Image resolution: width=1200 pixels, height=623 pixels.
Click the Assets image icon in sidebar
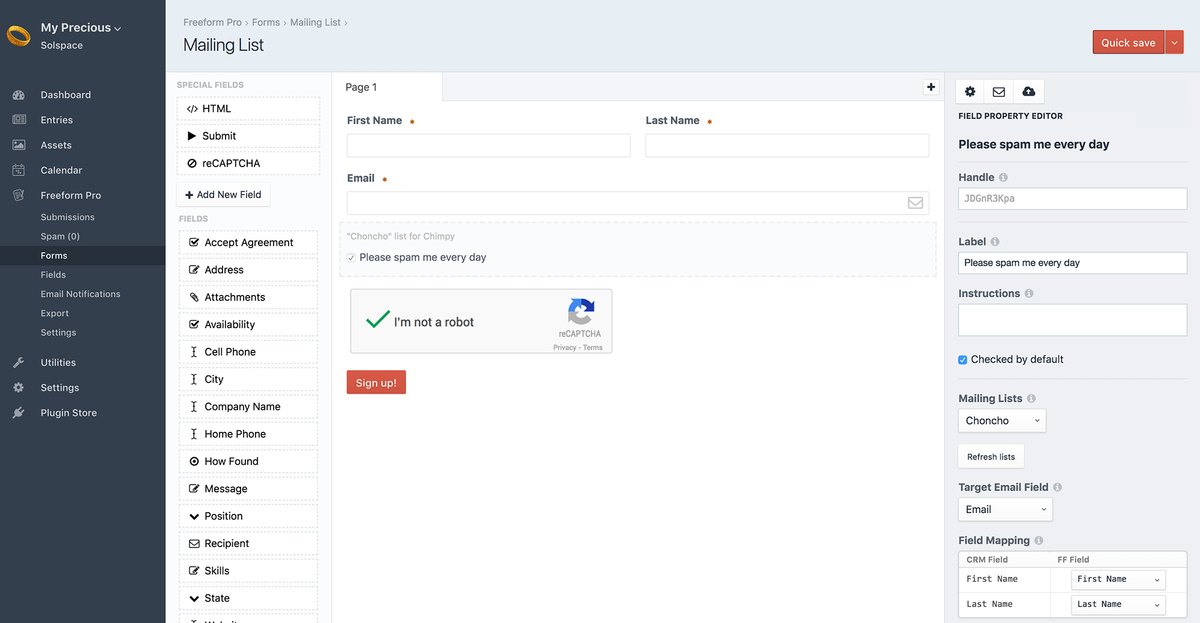pyautogui.click(x=18, y=145)
